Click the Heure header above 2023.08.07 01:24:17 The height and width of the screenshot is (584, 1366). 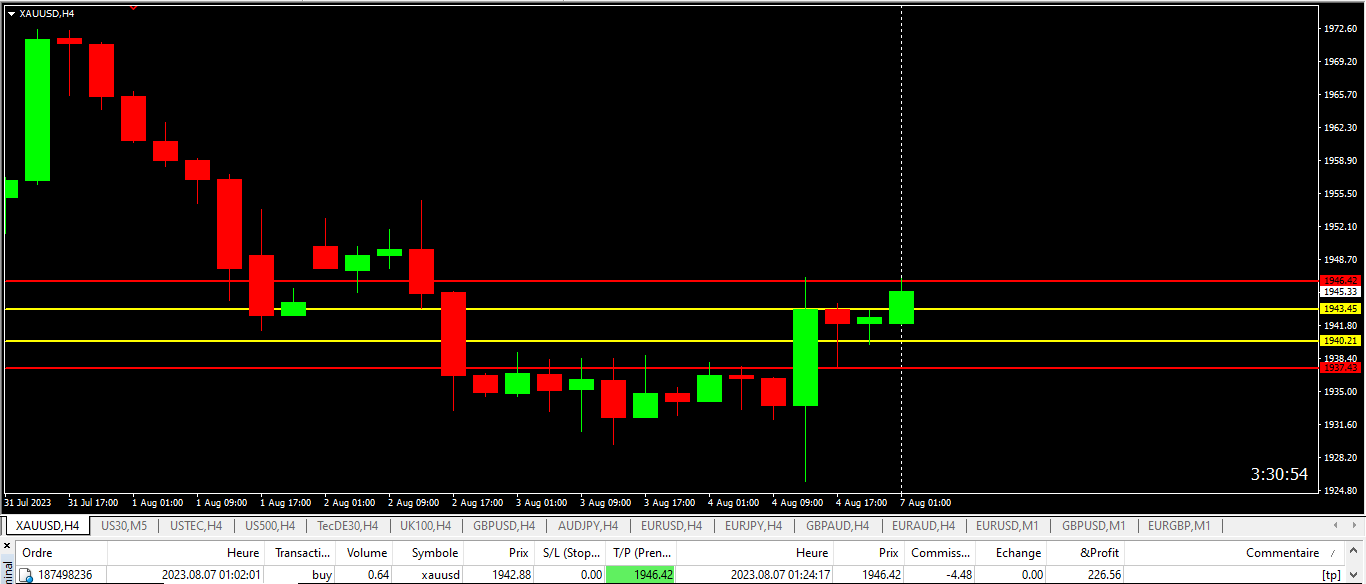pyautogui.click(x=755, y=553)
